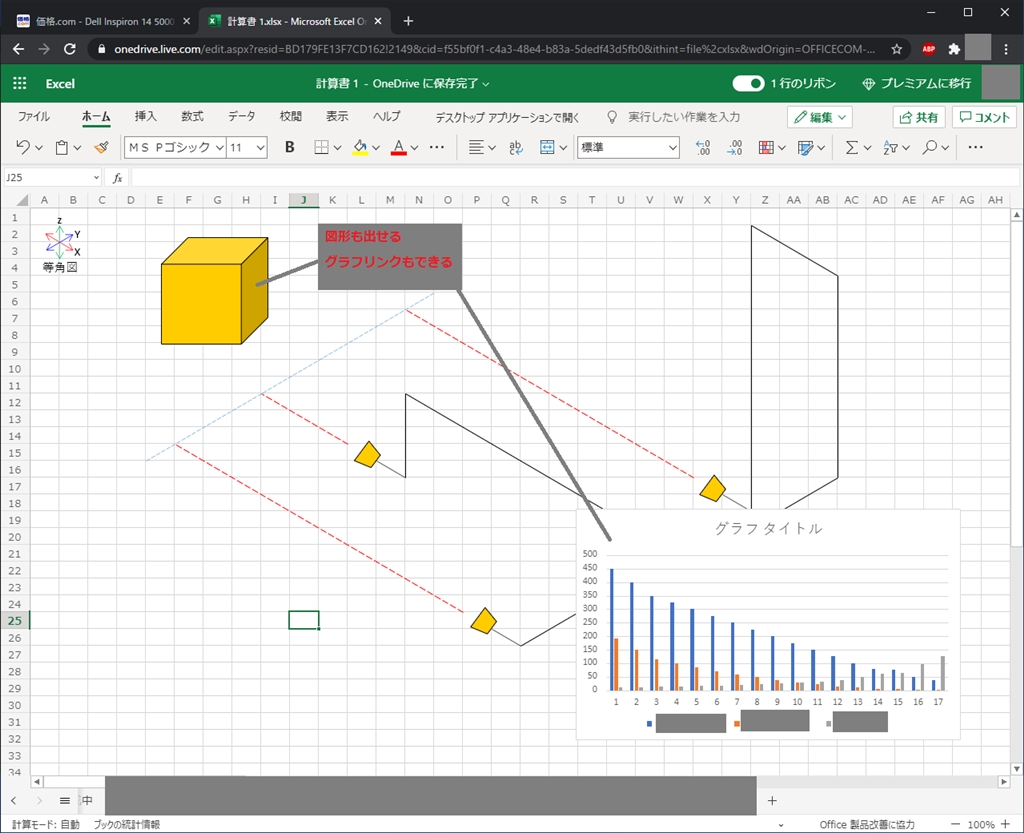Zoom in with plus button
Image resolution: width=1024 pixels, height=833 pixels.
click(x=1006, y=825)
